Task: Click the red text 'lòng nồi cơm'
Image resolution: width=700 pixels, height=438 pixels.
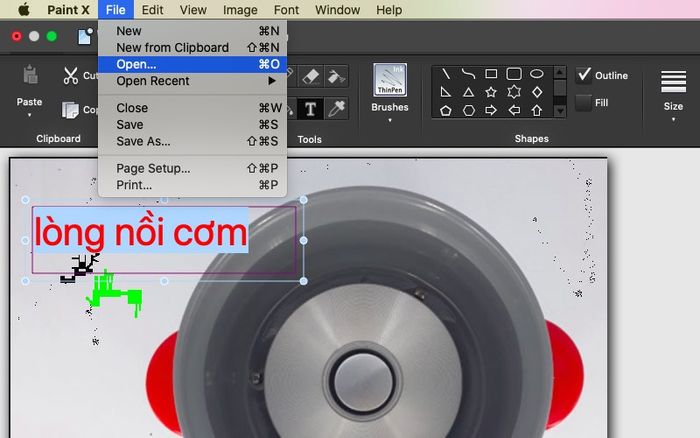Action: click(140, 232)
